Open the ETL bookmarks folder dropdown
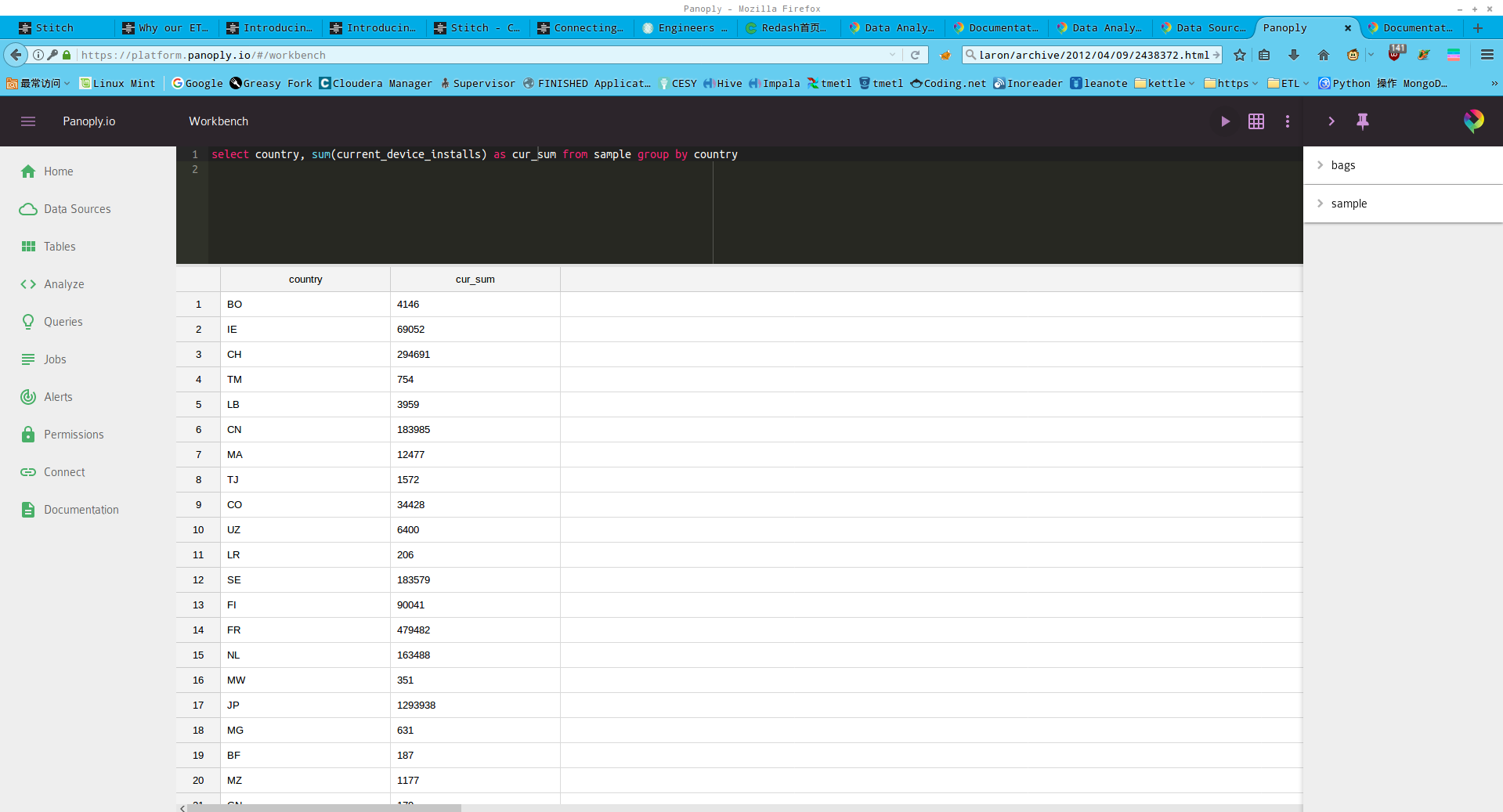Image resolution: width=1503 pixels, height=812 pixels. pyautogui.click(x=1288, y=83)
